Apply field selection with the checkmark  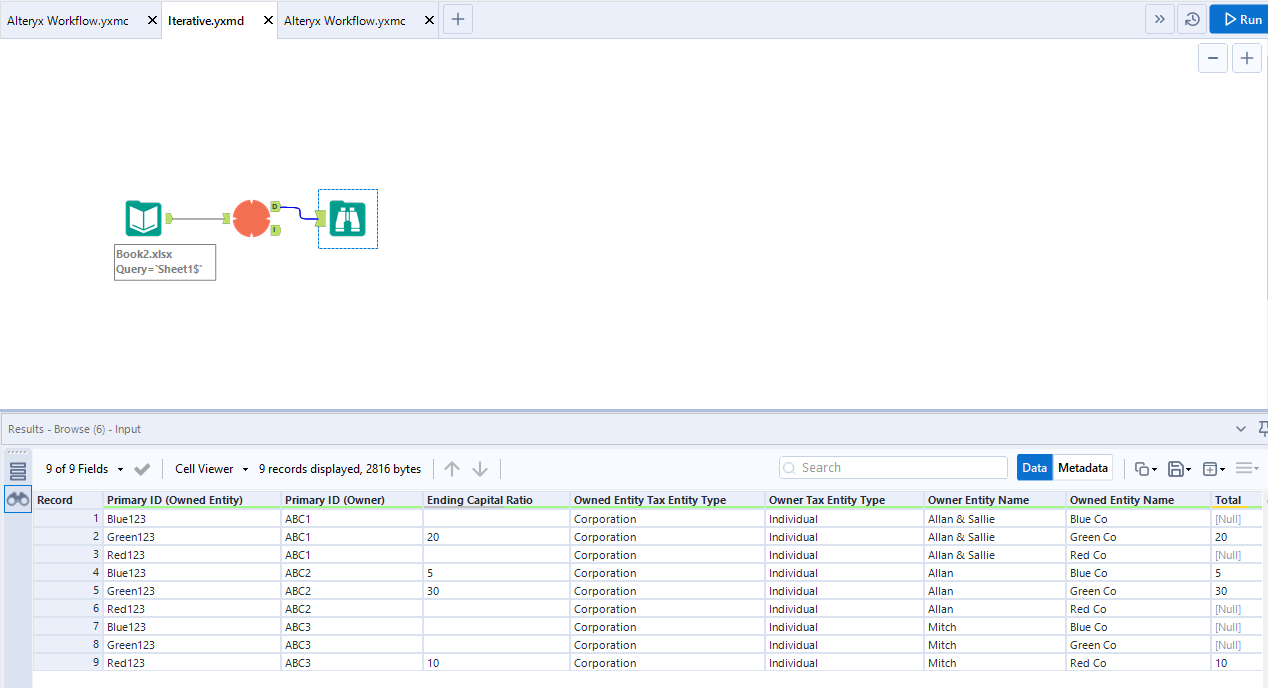tap(141, 467)
